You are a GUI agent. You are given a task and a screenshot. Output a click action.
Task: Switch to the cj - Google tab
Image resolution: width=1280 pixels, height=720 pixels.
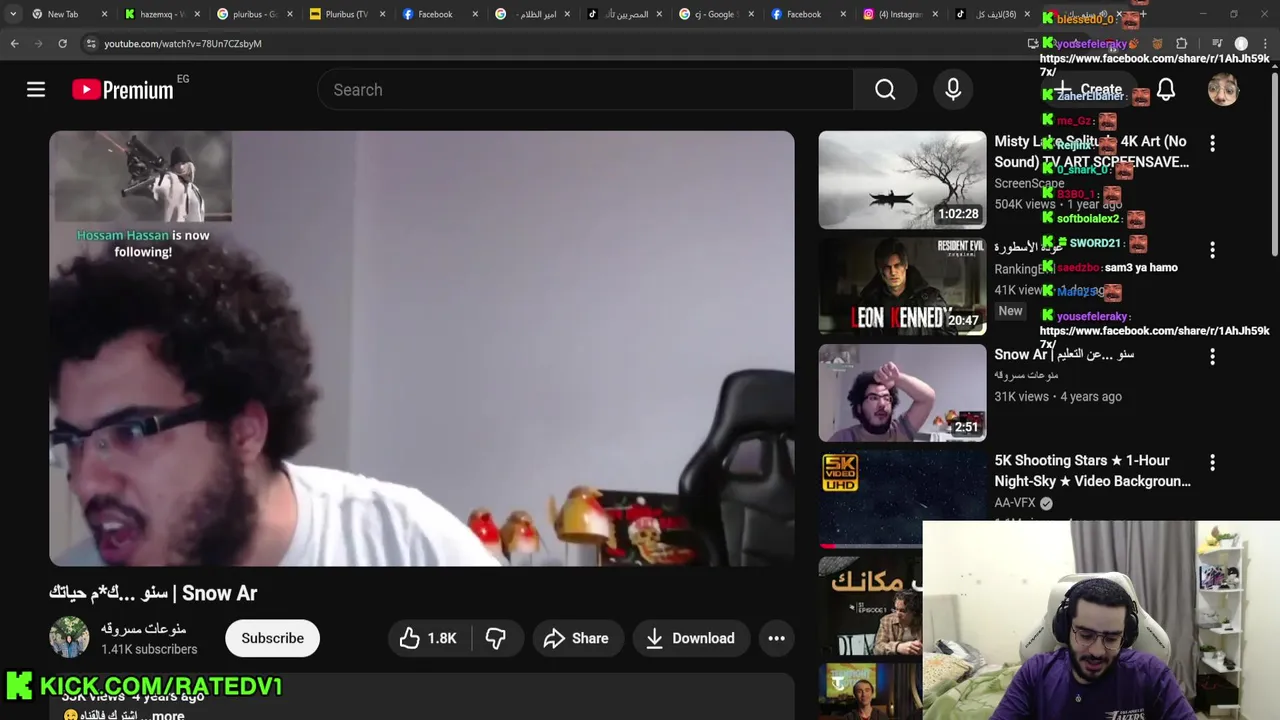point(716,14)
